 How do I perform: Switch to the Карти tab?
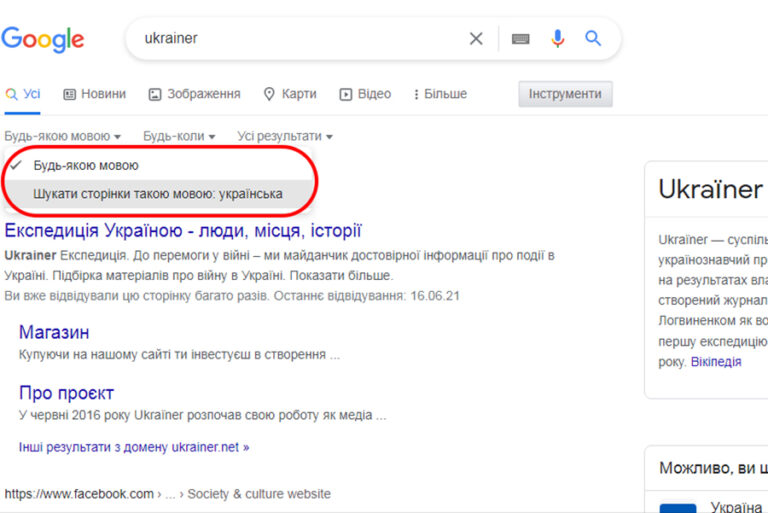[x=290, y=94]
